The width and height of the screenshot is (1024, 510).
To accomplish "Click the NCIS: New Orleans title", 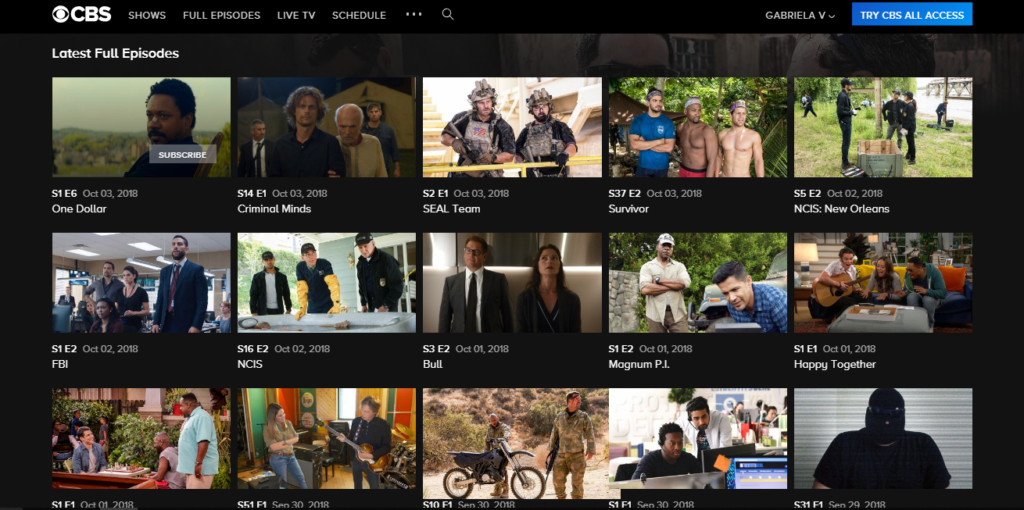I will (x=842, y=209).
